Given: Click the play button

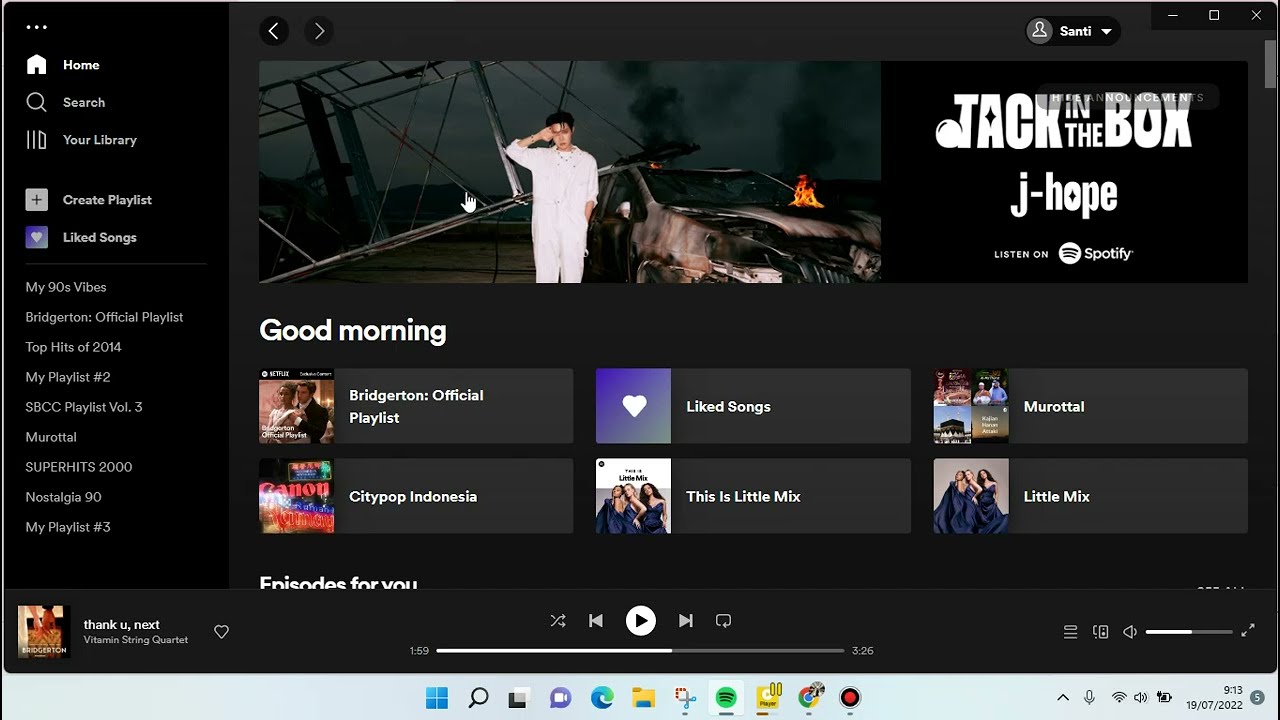Looking at the screenshot, I should point(641,621).
